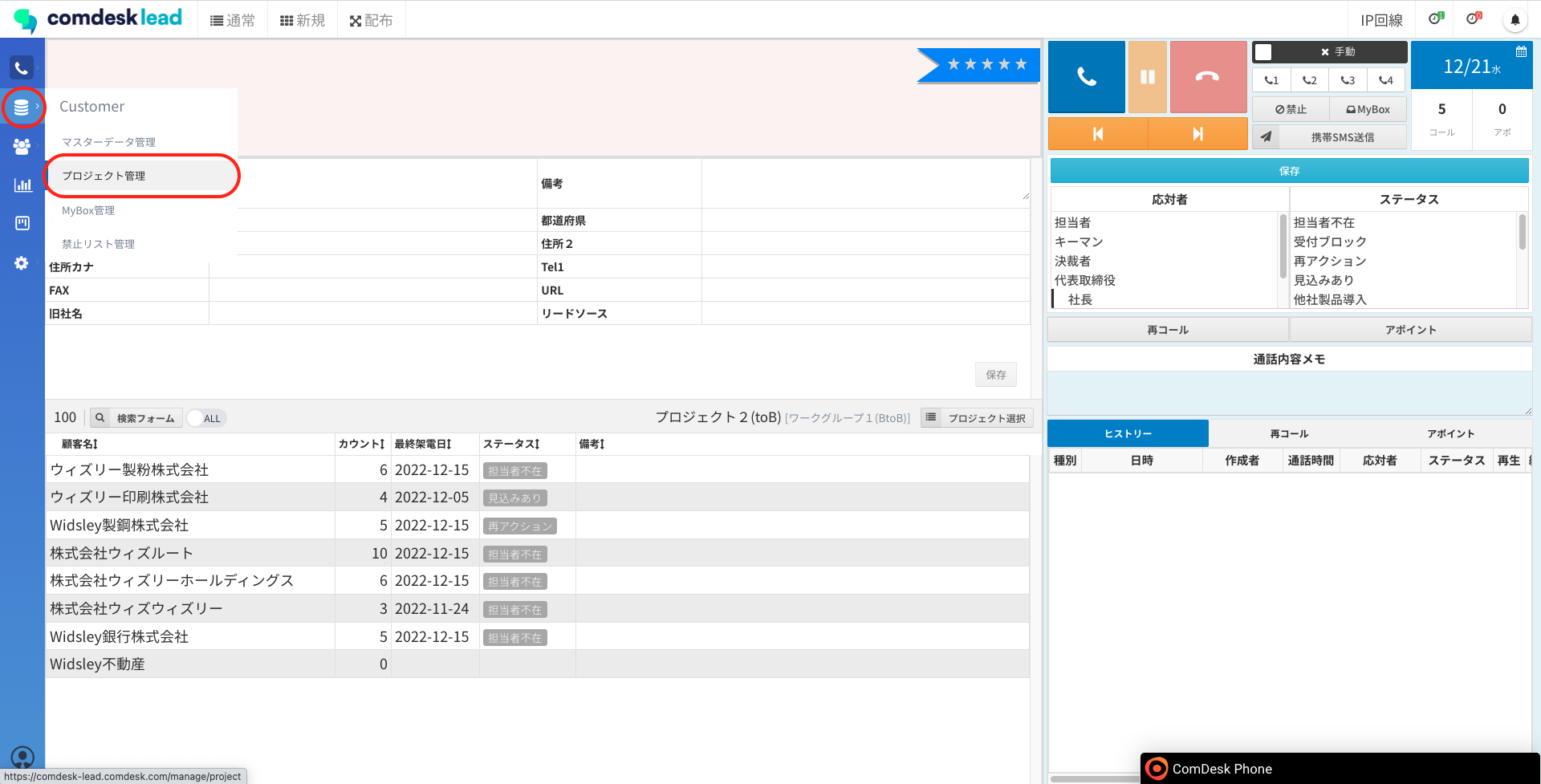Open the settings gear in the sidebar
The height and width of the screenshot is (784, 1541).
[22, 262]
